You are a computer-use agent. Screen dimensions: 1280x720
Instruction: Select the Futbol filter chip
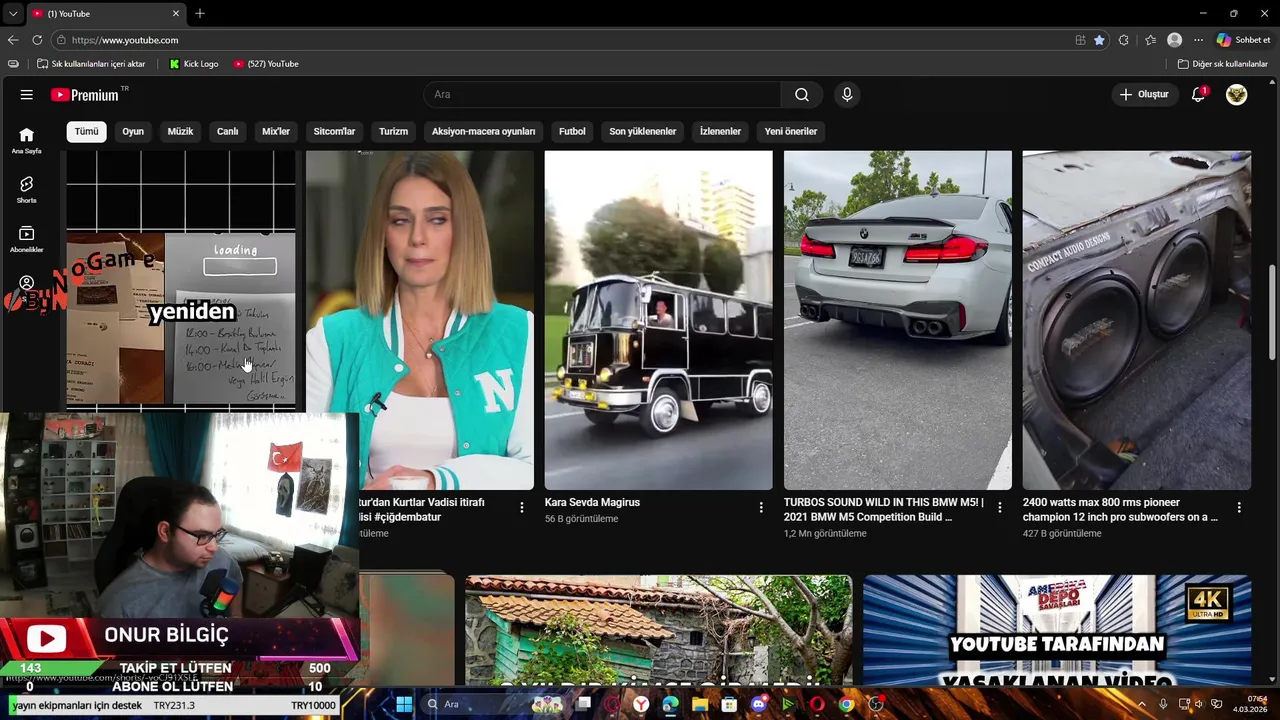pos(572,131)
